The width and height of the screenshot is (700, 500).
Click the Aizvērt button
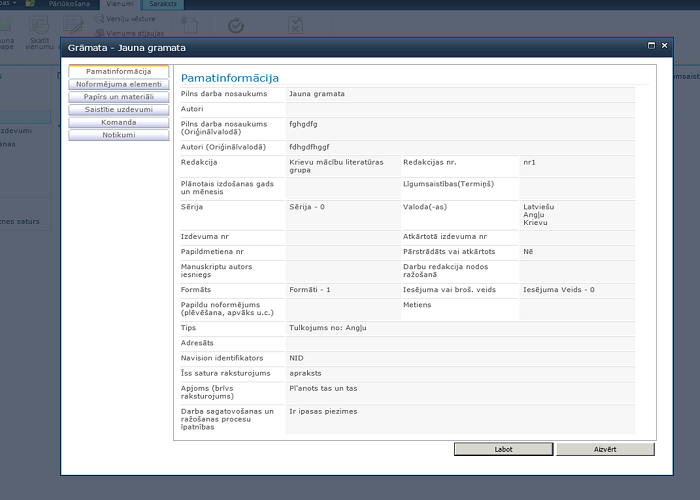(605, 450)
